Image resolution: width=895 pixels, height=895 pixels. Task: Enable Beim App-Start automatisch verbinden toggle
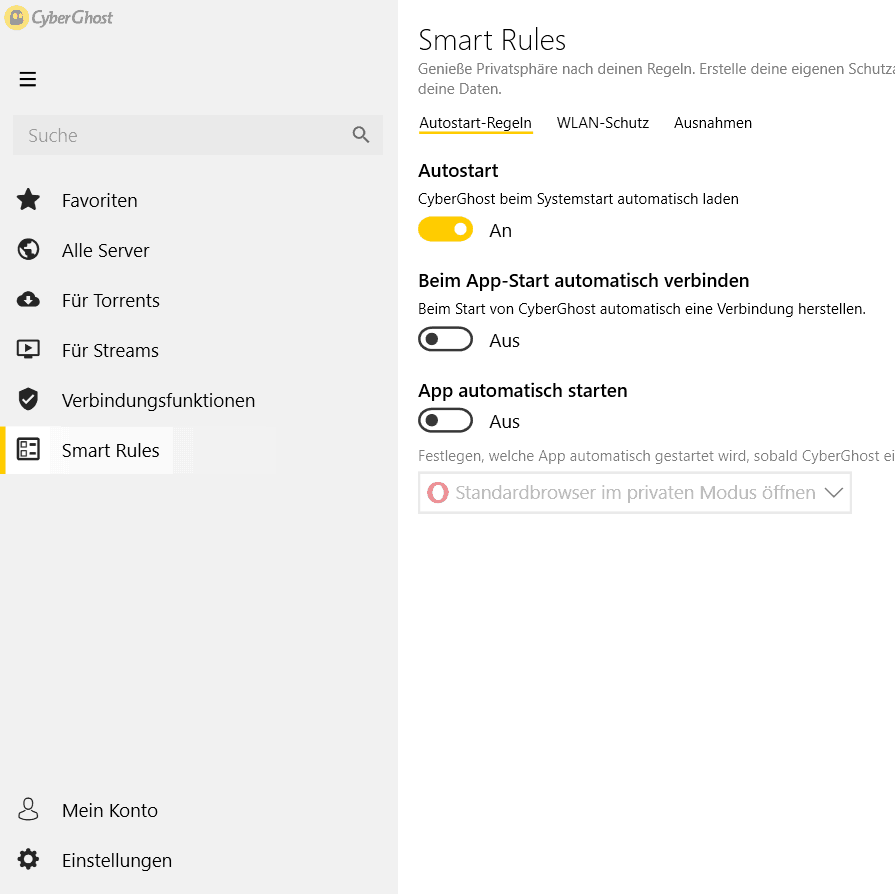(445, 340)
